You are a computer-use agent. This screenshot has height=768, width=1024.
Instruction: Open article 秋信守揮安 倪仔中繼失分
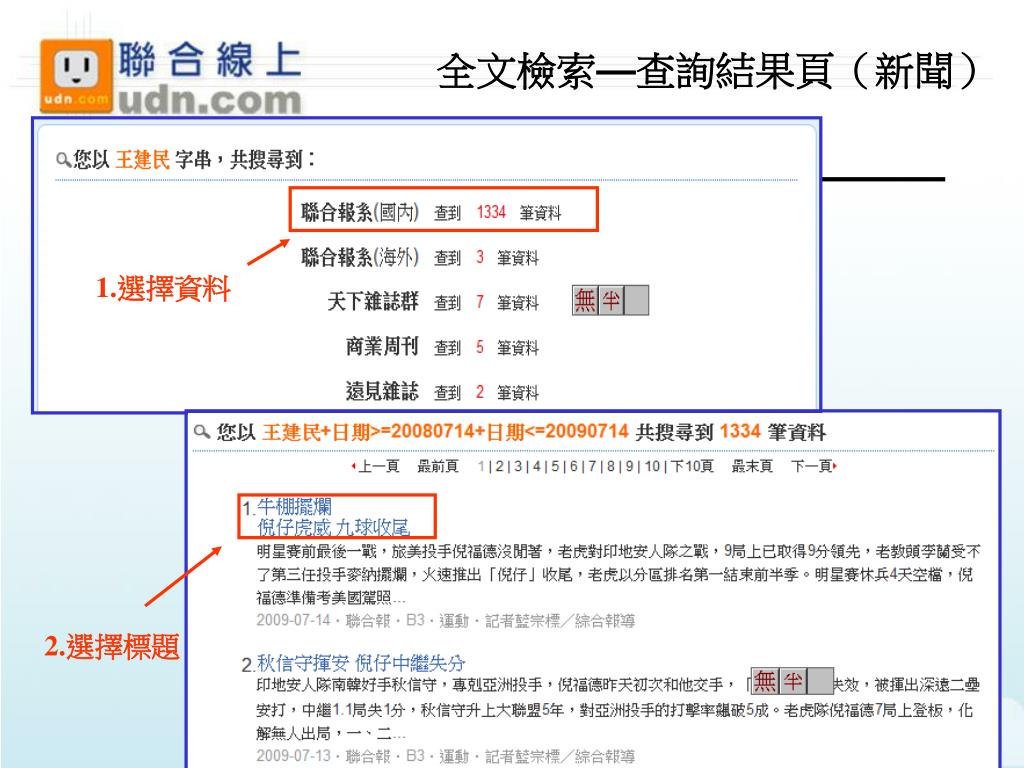(361, 664)
